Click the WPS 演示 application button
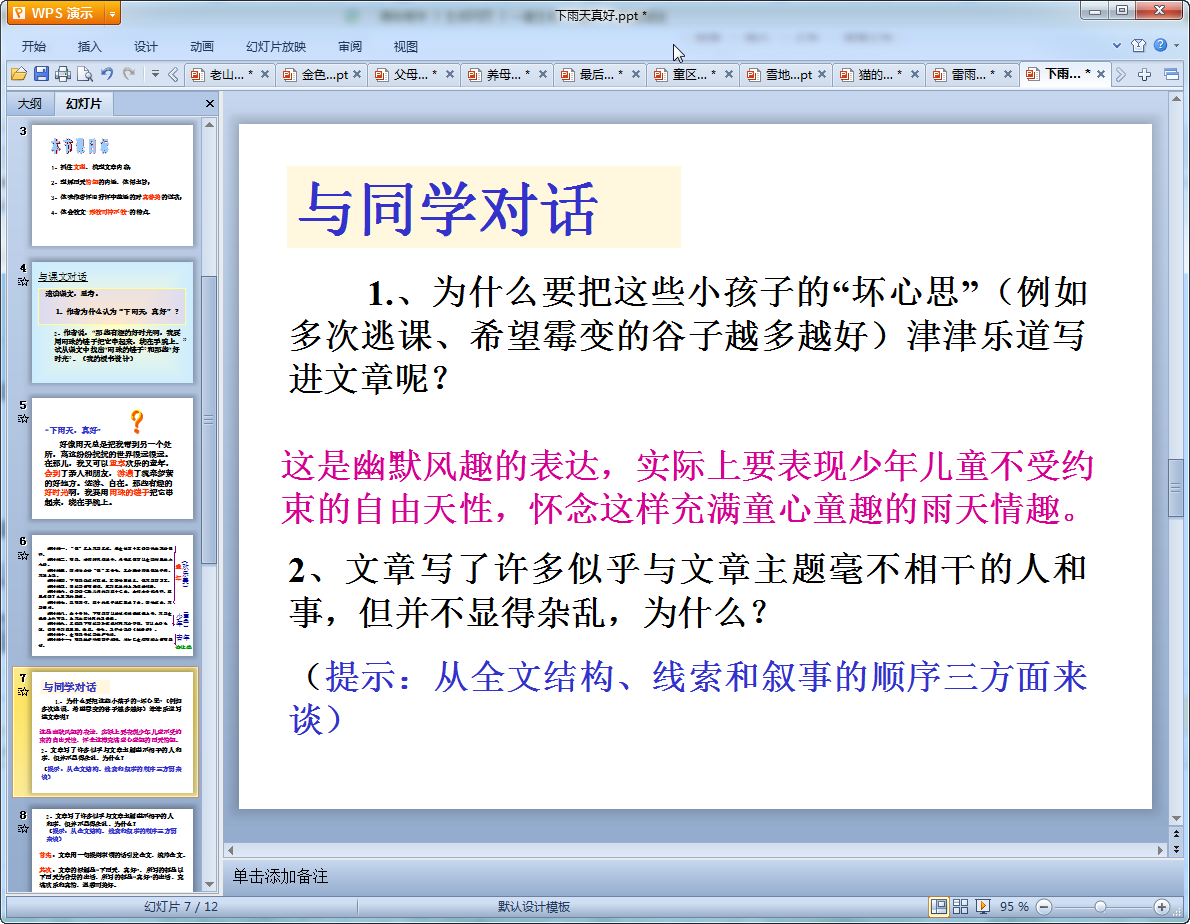Viewport: 1190px width, 924px height. pyautogui.click(x=55, y=14)
